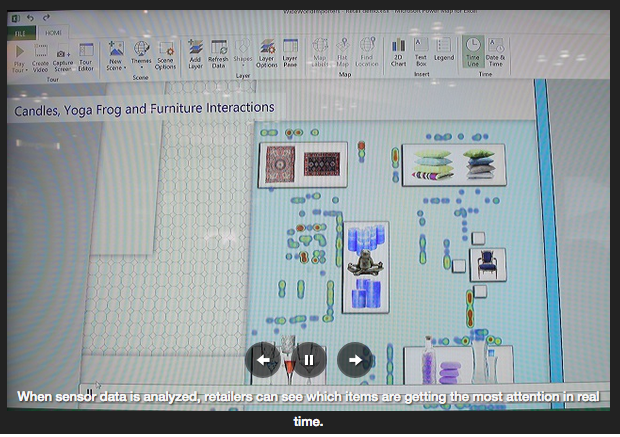Click the Redo arrow in title bar
Viewport: 620px width, 437px height.
pos(47,17)
